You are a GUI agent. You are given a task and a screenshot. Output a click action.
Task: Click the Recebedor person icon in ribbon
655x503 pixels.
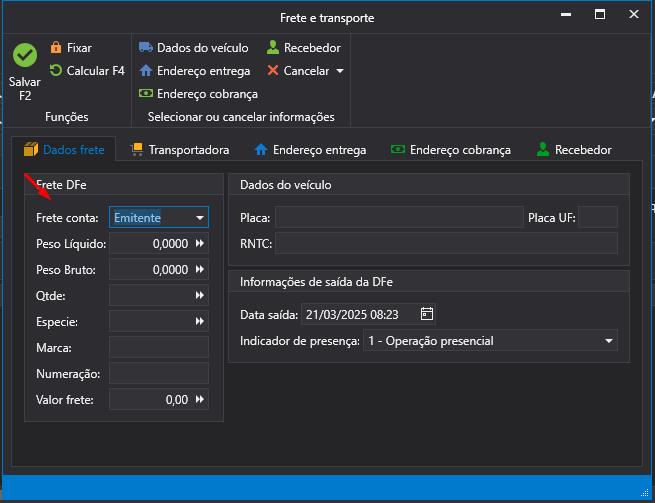(x=273, y=47)
